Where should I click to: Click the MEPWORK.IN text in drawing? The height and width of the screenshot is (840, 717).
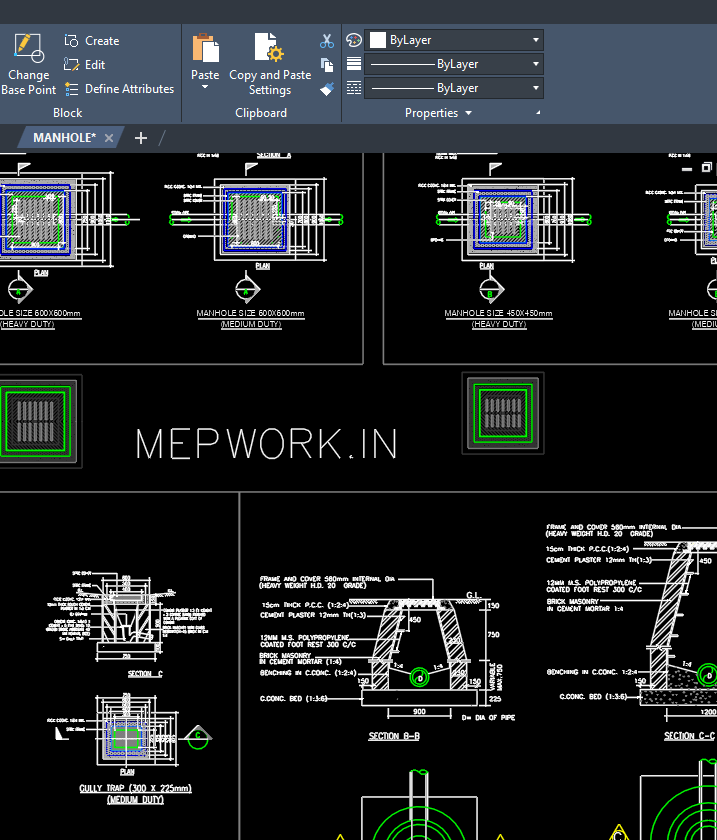coord(266,445)
